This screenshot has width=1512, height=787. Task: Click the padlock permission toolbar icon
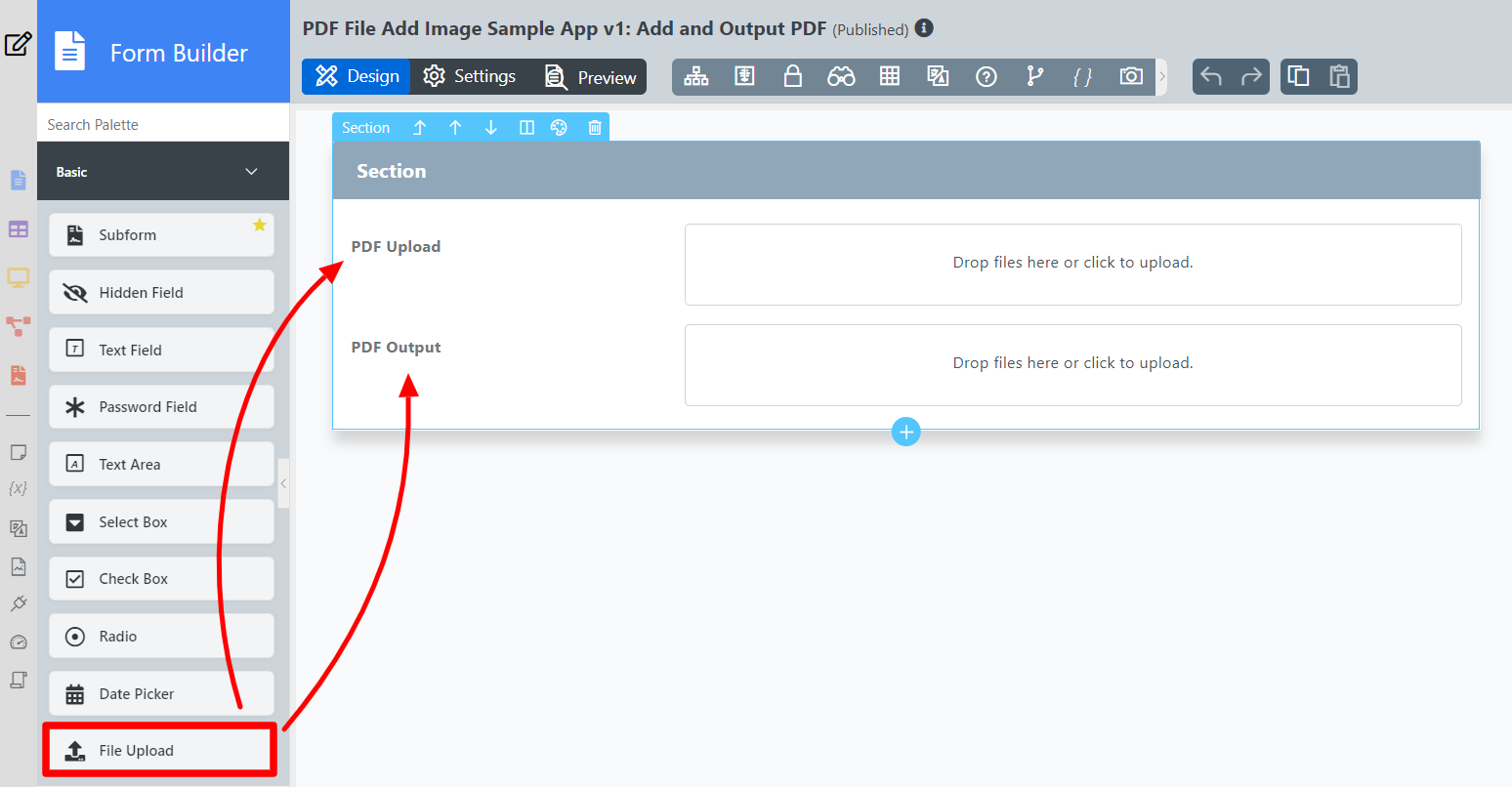point(793,76)
